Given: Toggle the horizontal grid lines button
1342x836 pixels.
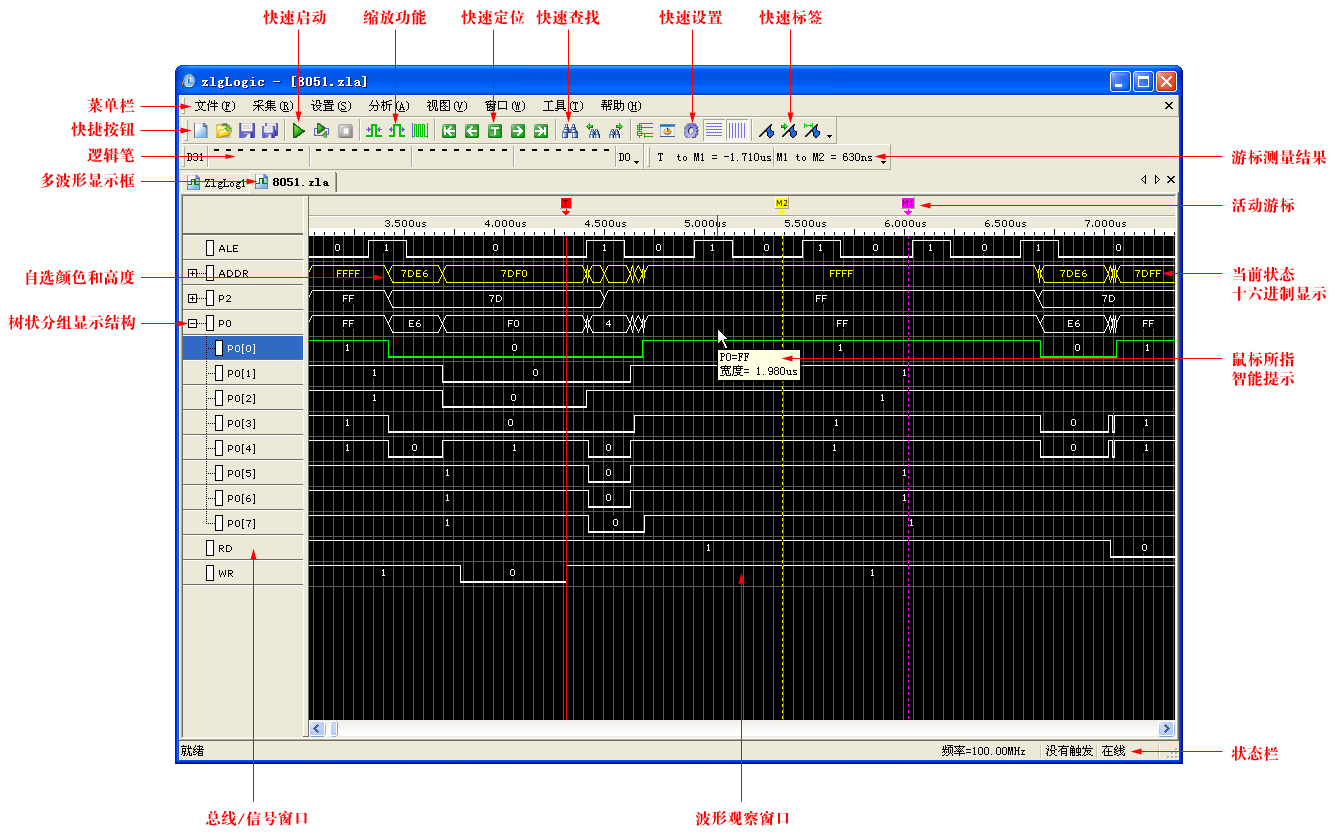Looking at the screenshot, I should [714, 130].
